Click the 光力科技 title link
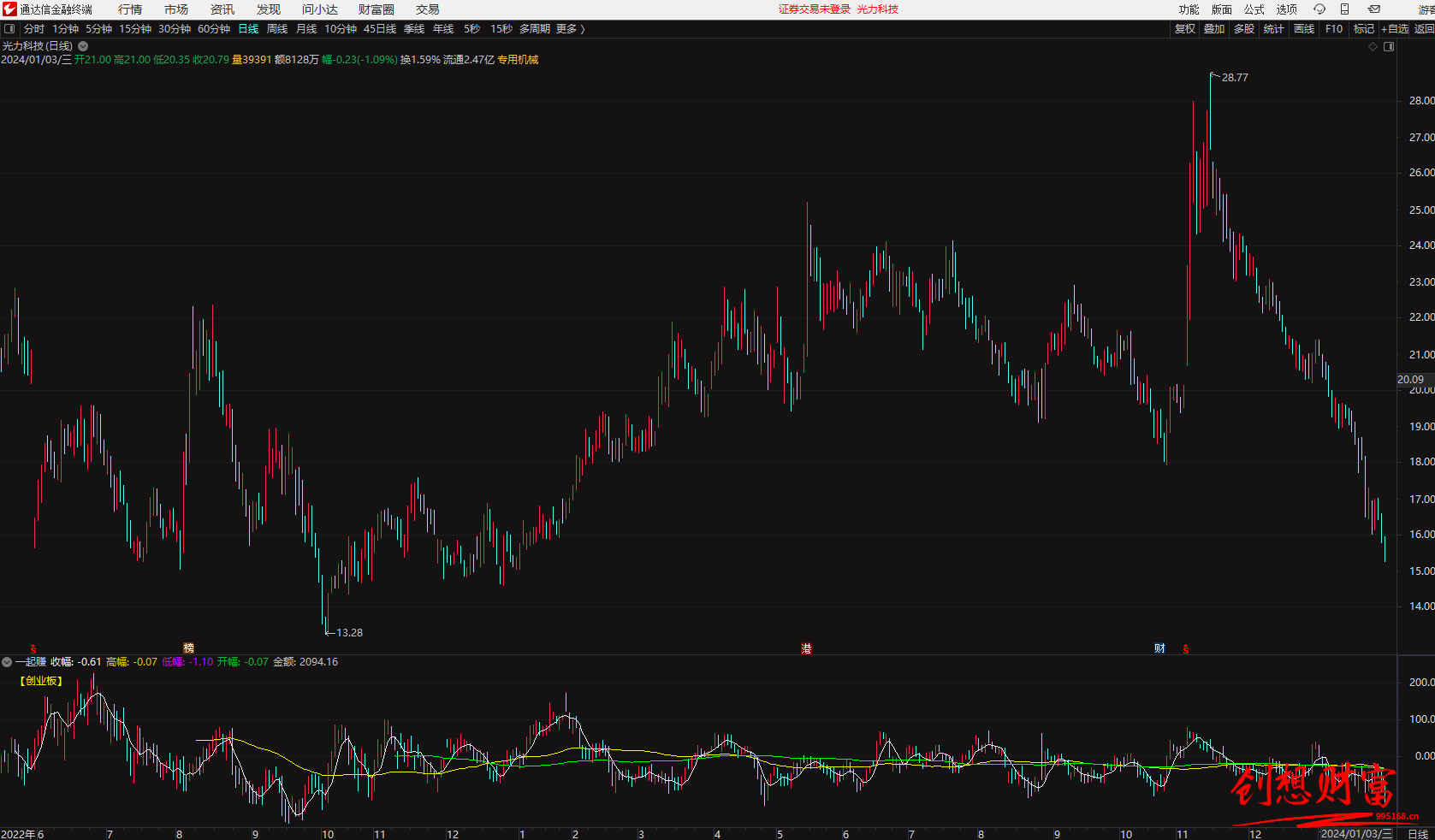Screen dimensions: 1435x840 point(878,9)
